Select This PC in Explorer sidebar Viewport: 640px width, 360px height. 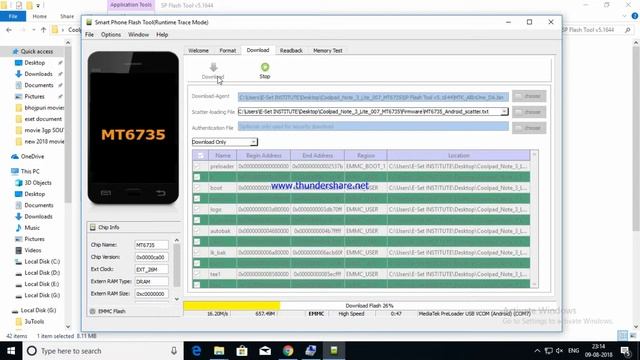coord(30,171)
